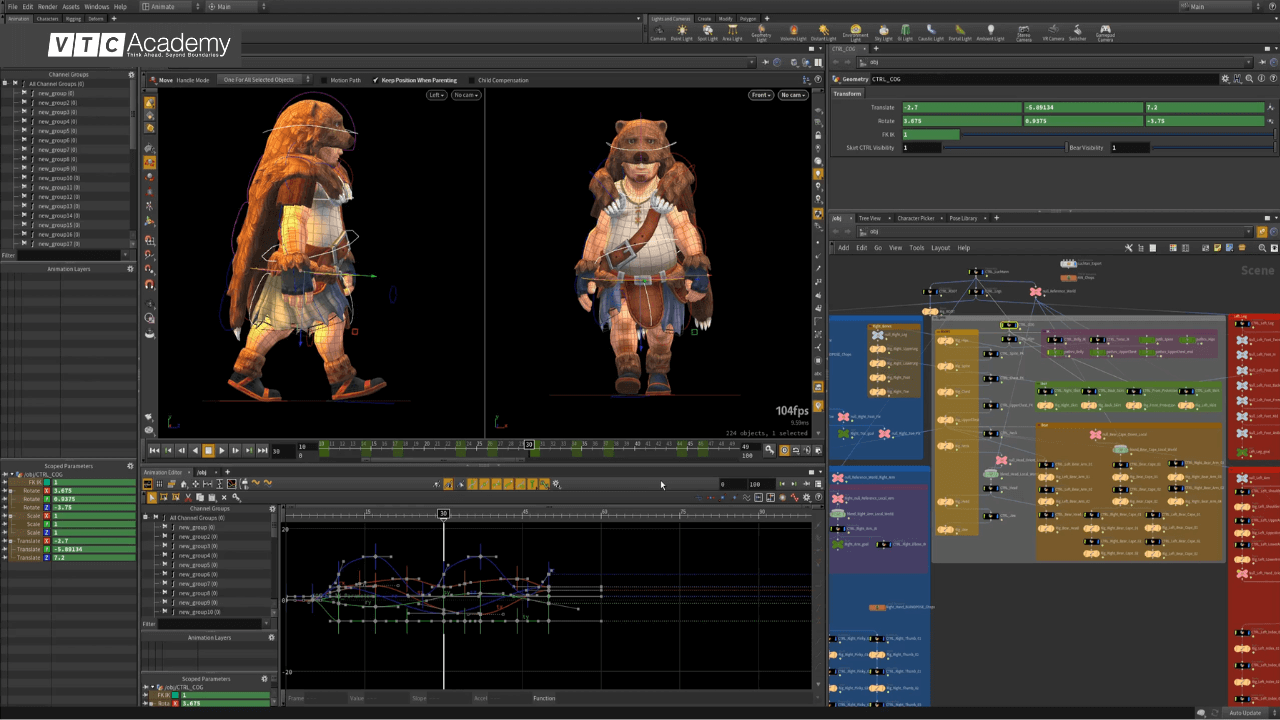Click the Gamepad Camera shelf icon

point(1104,29)
